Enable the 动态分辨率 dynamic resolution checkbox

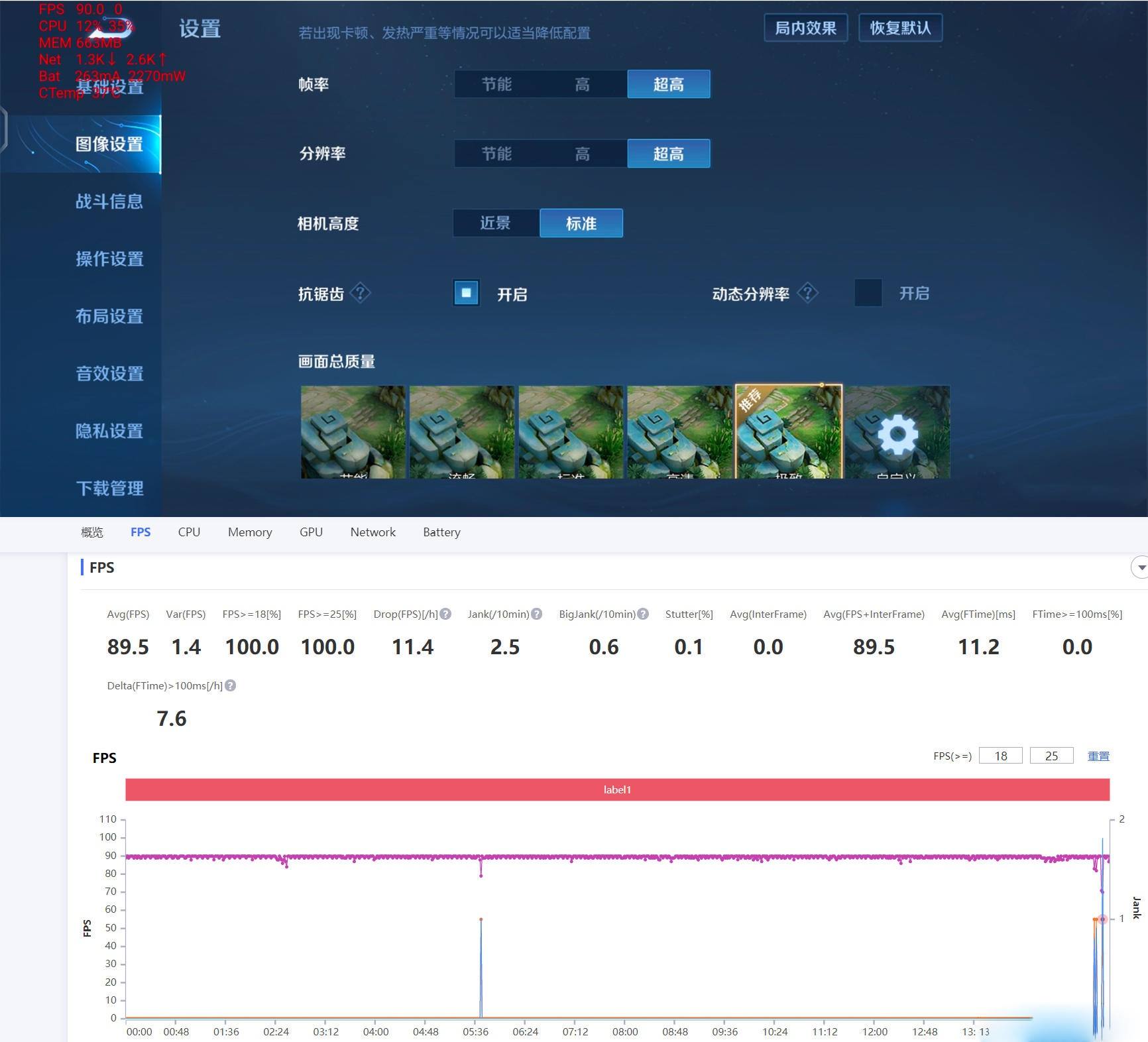[x=868, y=293]
